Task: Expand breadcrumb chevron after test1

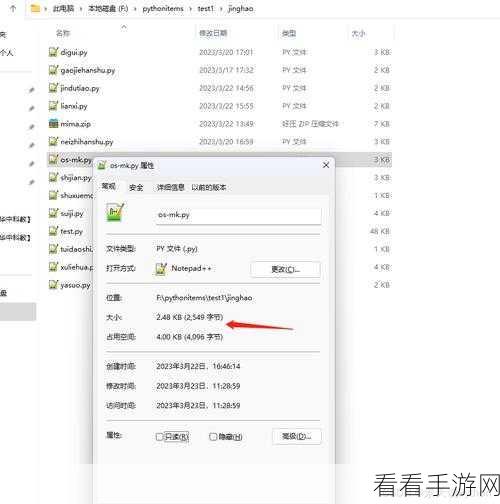Action: pyautogui.click(x=221, y=9)
